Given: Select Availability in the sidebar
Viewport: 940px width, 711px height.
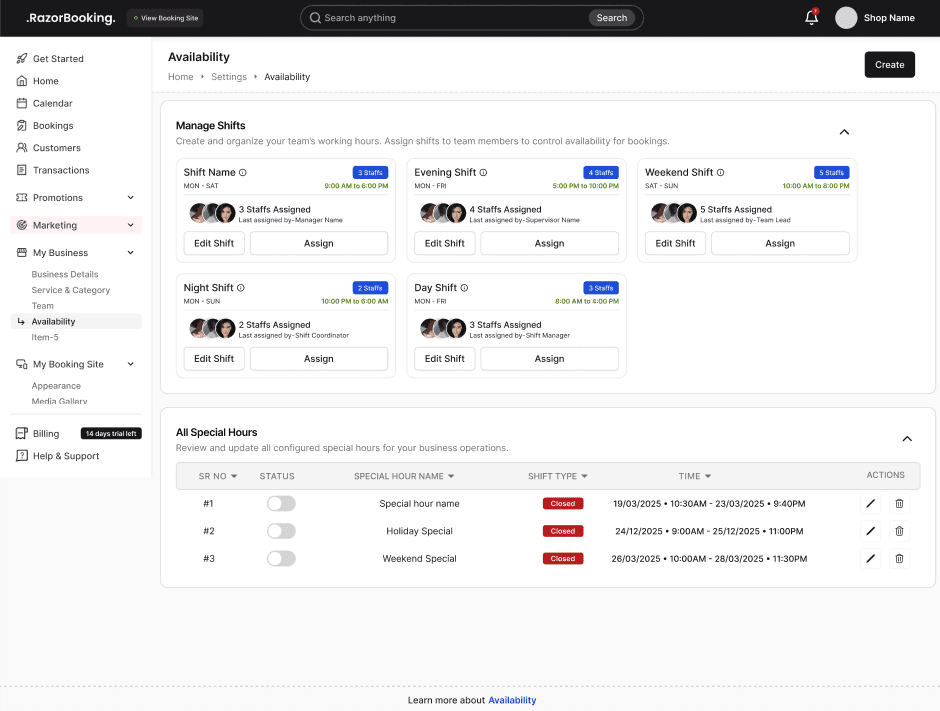Looking at the screenshot, I should pyautogui.click(x=76, y=321).
